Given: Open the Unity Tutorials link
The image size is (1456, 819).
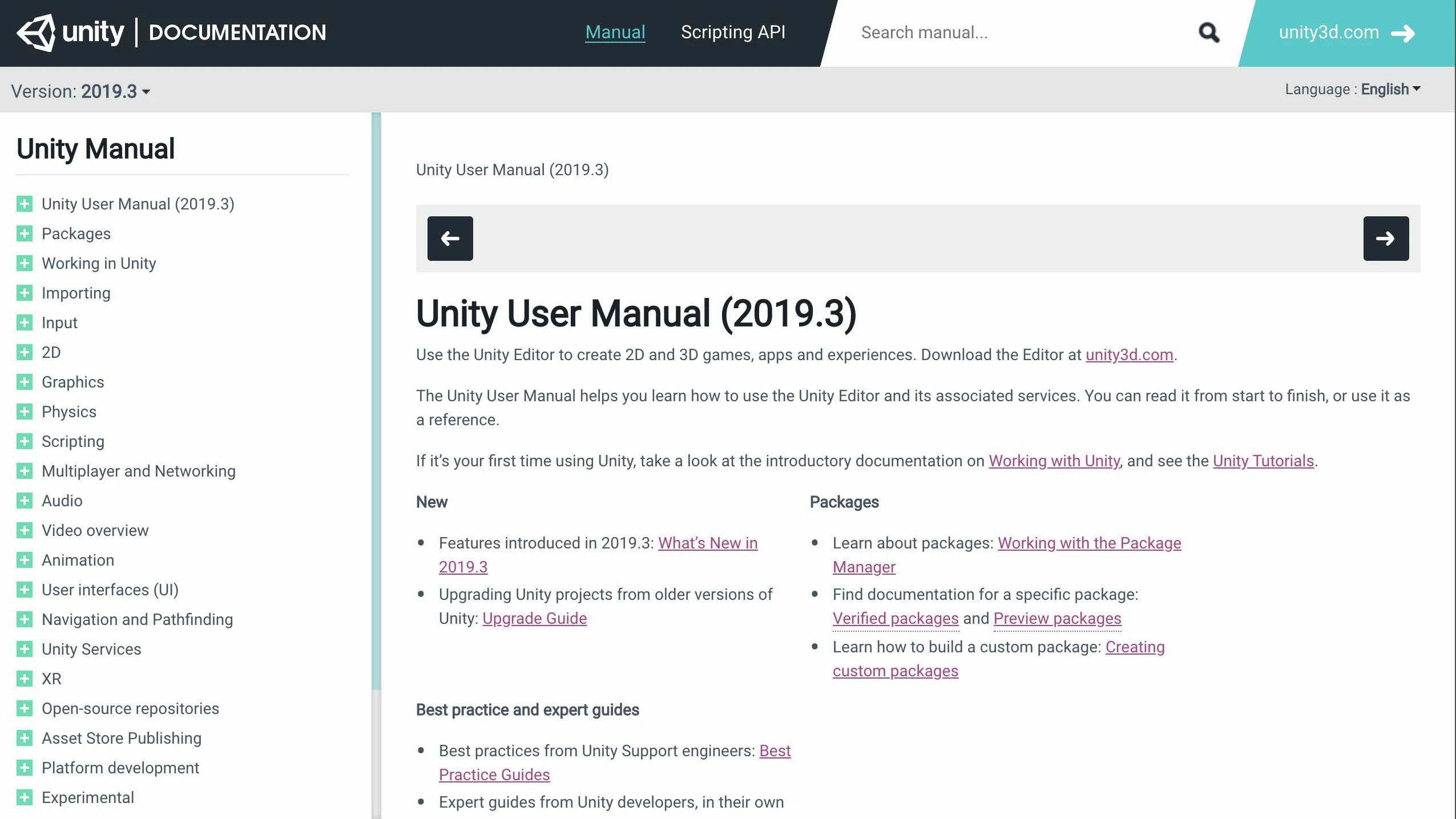Looking at the screenshot, I should tap(1263, 461).
